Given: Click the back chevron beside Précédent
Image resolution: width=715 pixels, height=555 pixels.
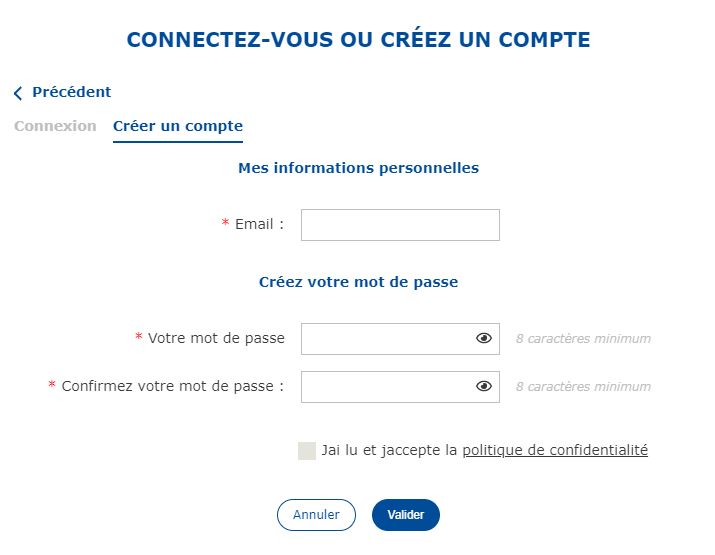Looking at the screenshot, I should pyautogui.click(x=18, y=93).
